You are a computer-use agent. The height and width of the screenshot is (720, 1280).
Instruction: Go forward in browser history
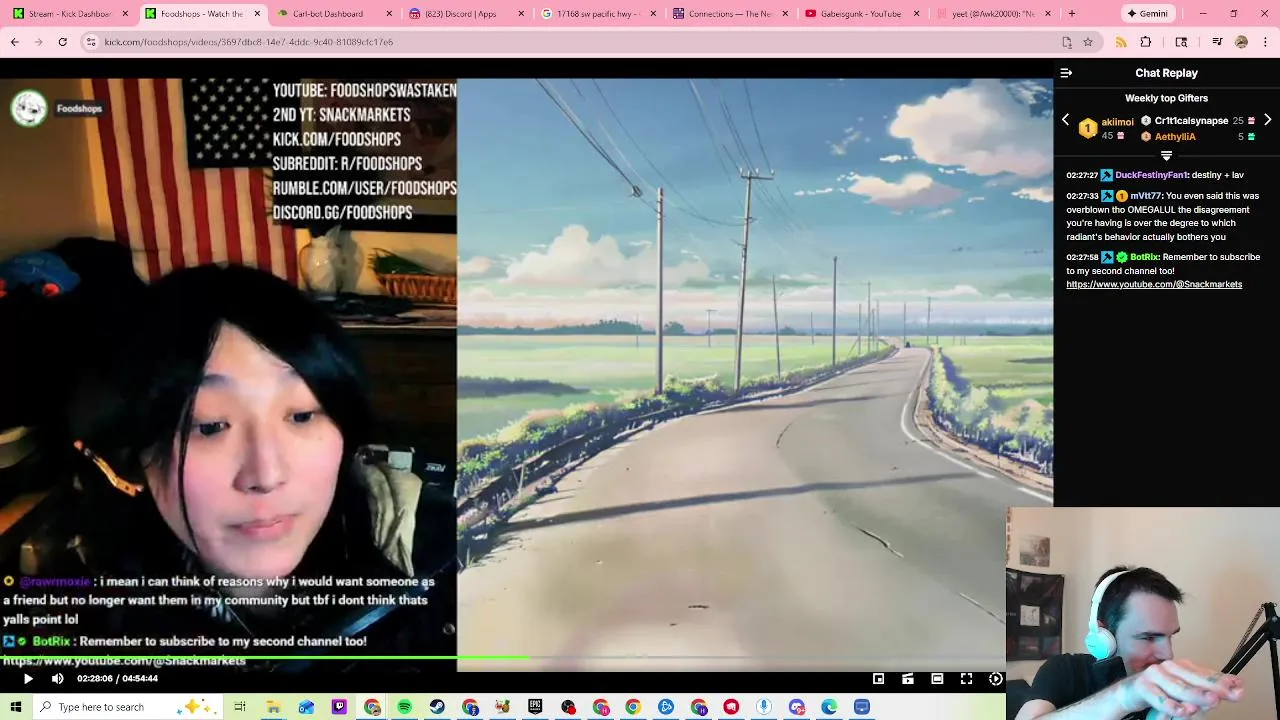point(38,42)
